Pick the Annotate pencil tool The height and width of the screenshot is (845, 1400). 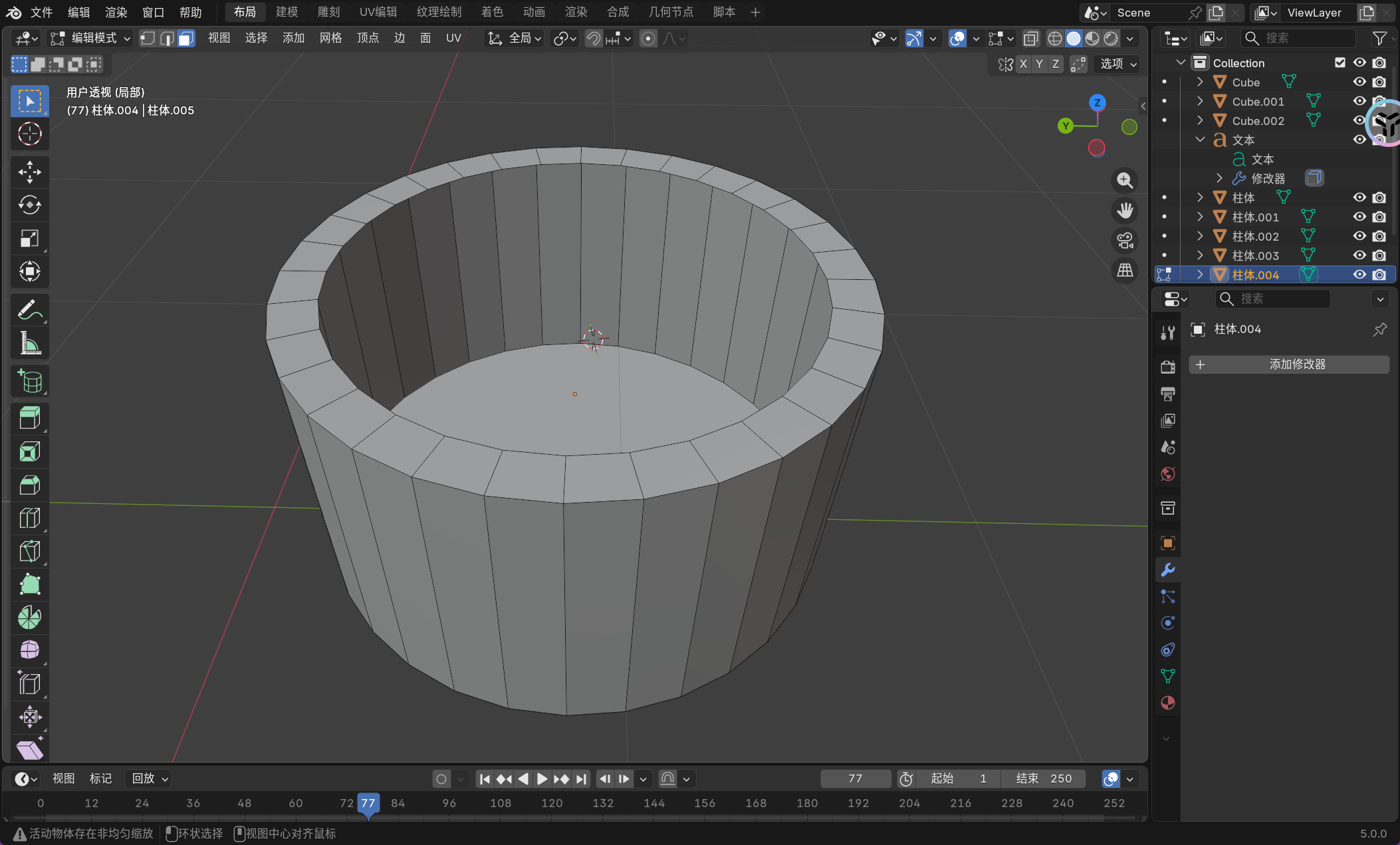pos(29,310)
